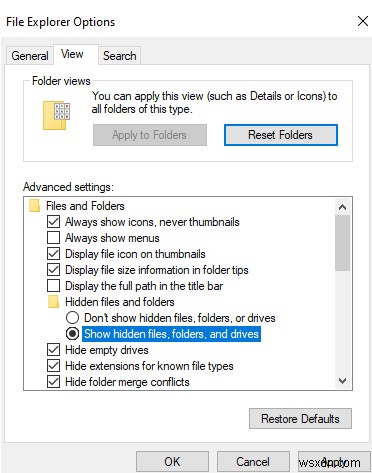Open the Search tab

pyautogui.click(x=120, y=55)
